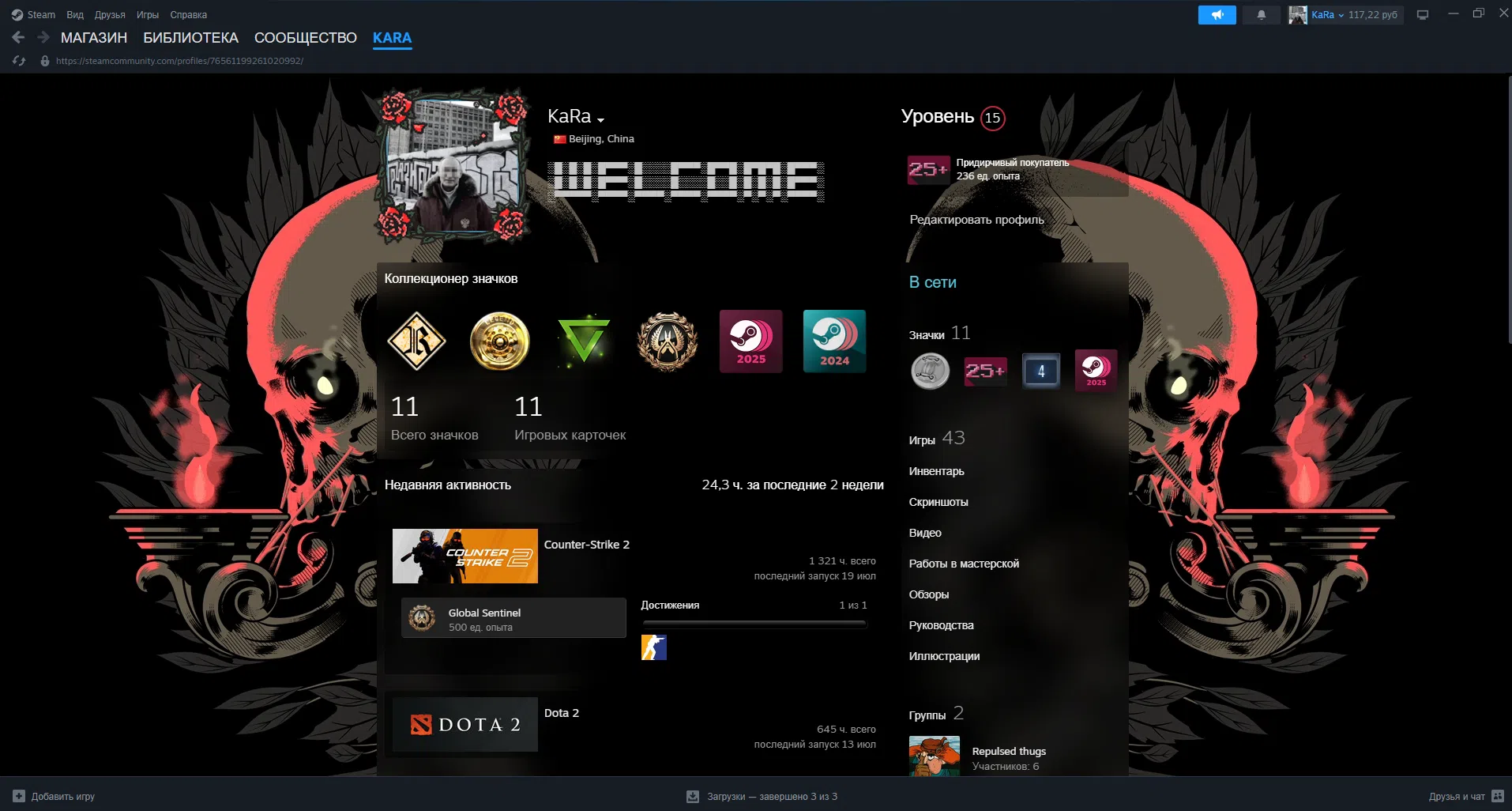Open the green triangle badge
1512x811 pixels.
pyautogui.click(x=584, y=341)
